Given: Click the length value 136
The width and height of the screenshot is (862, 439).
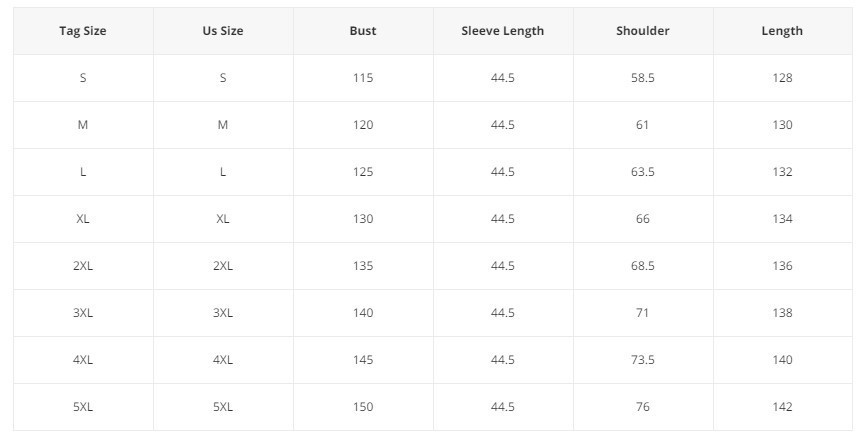Looking at the screenshot, I should point(782,266).
